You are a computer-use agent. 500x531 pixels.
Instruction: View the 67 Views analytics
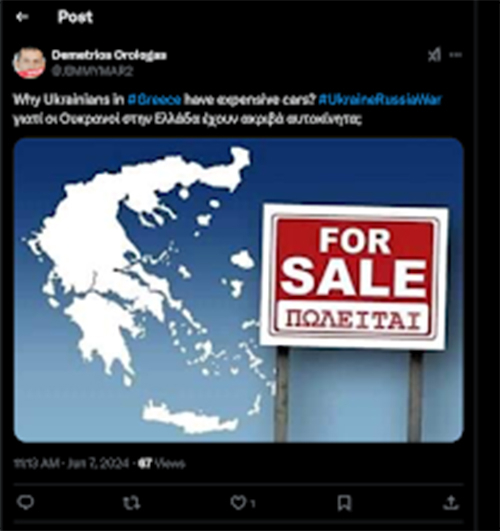tap(162, 463)
